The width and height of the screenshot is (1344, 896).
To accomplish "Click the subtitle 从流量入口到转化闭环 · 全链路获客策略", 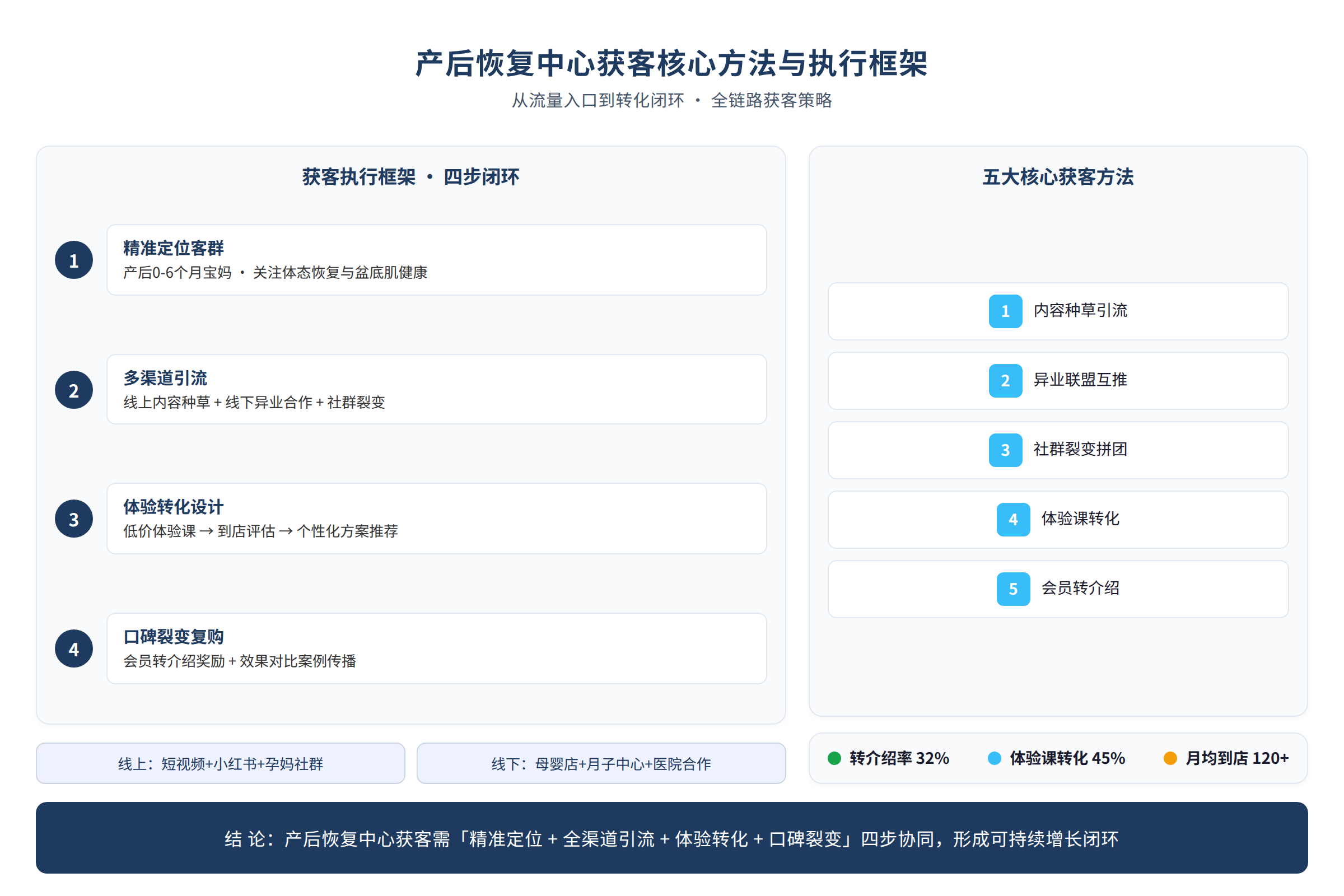I will [x=671, y=101].
